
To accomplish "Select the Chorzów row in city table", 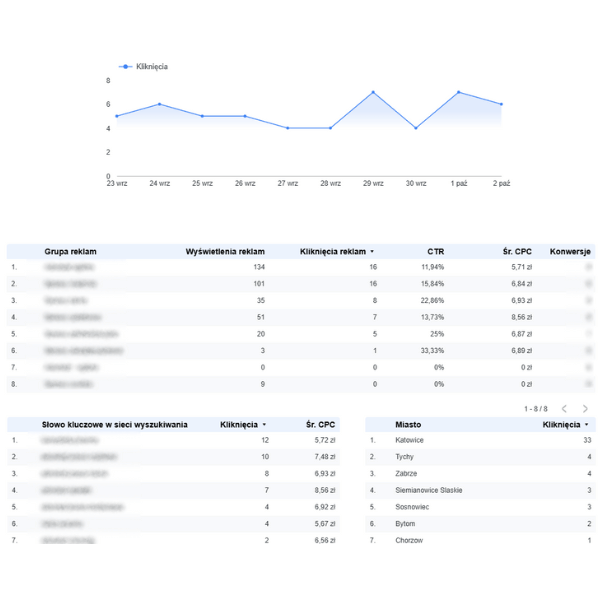I will pyautogui.click(x=410, y=540).
